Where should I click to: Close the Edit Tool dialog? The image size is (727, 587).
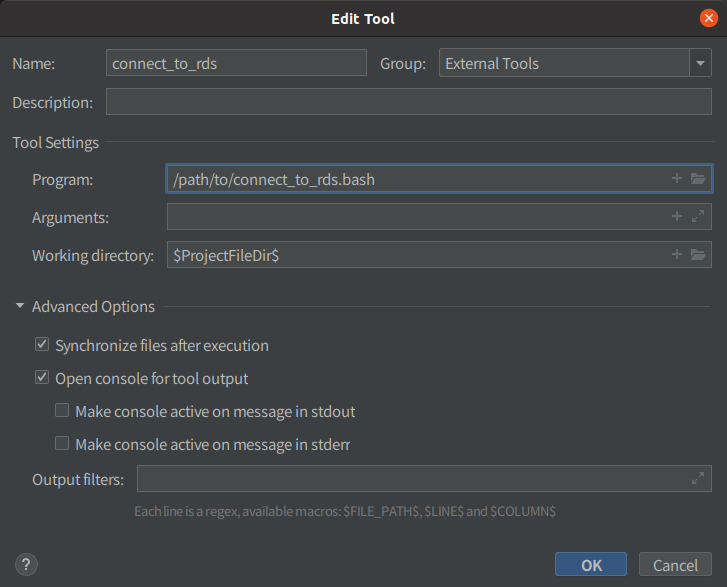point(708,18)
